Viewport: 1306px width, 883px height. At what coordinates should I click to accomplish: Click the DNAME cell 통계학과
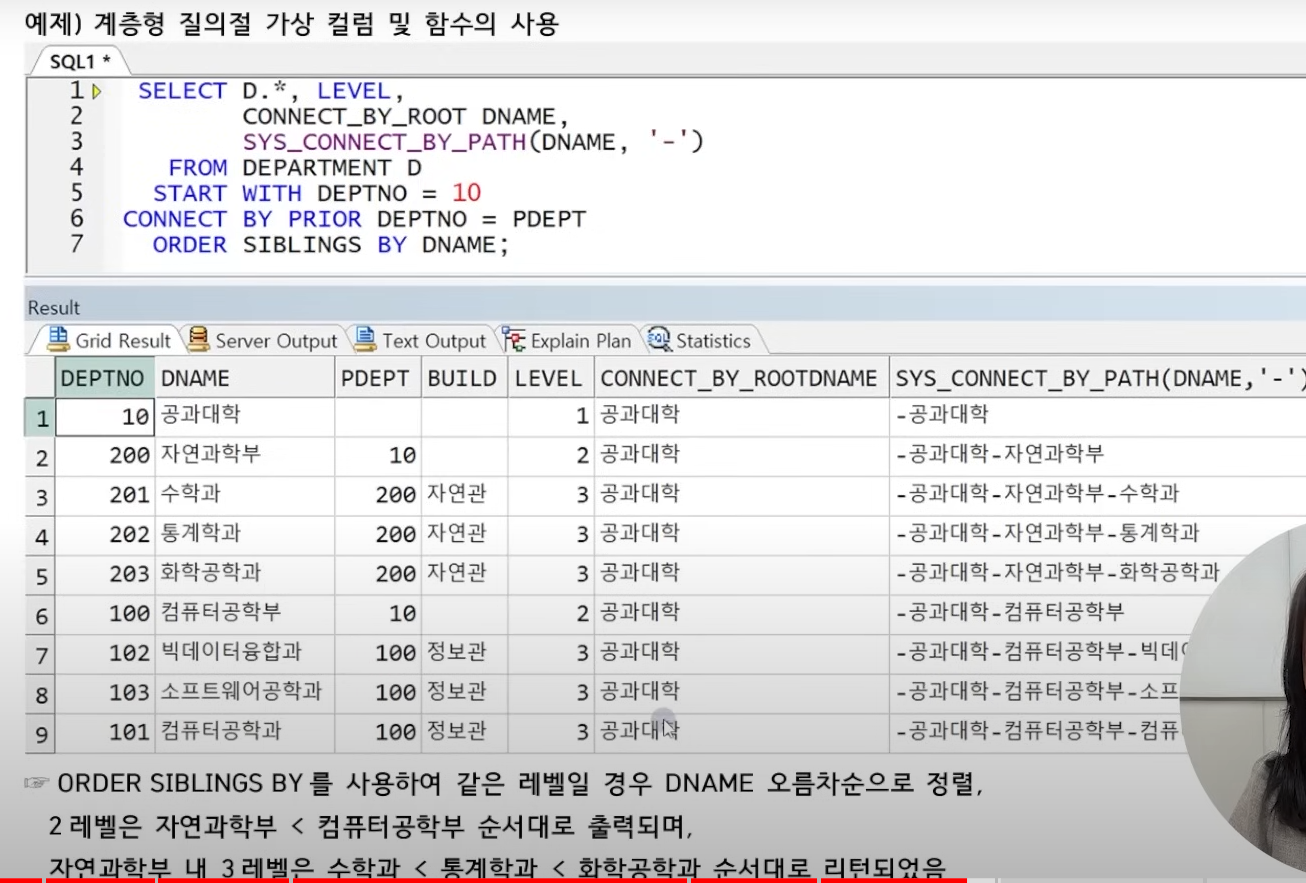coord(245,534)
